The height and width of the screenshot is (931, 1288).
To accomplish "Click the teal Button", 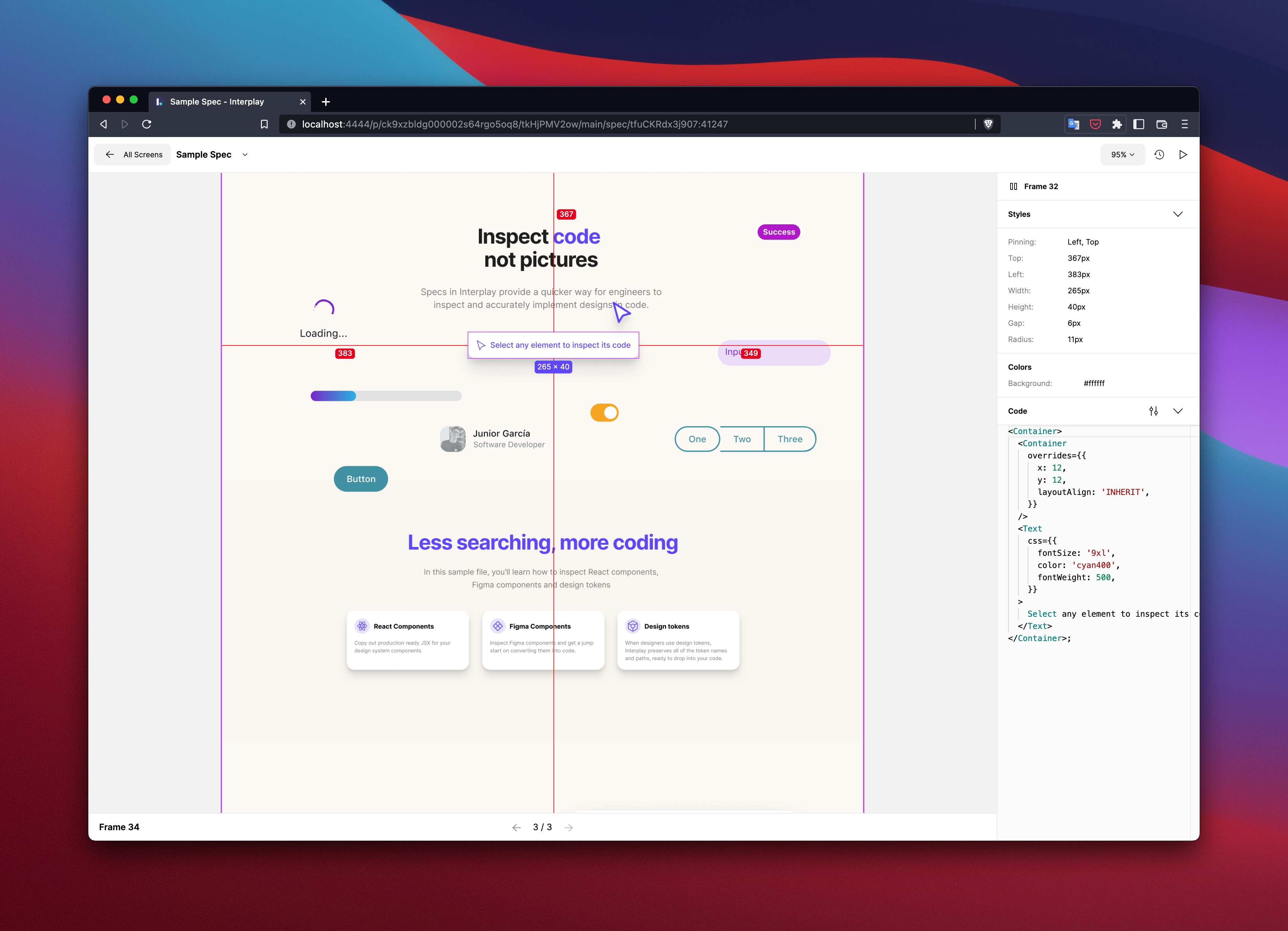I will (361, 479).
